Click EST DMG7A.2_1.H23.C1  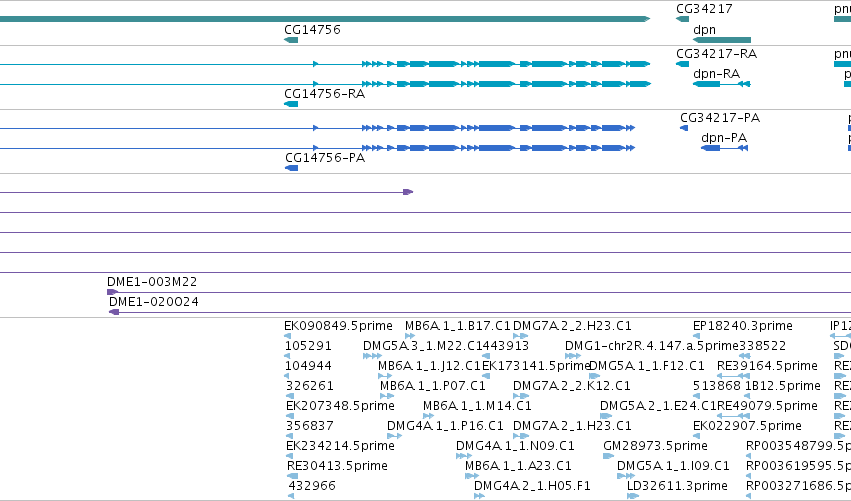(x=572, y=426)
